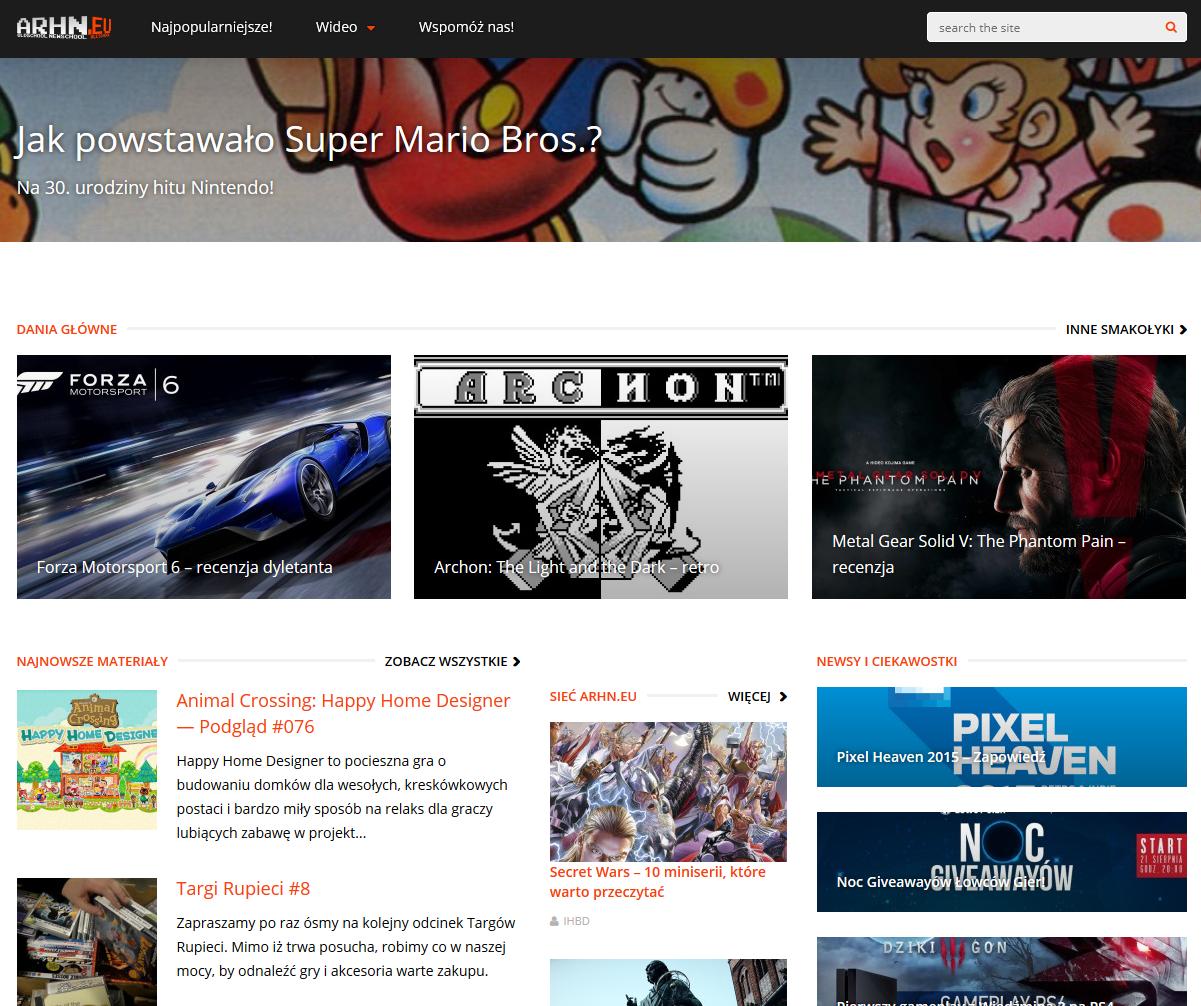This screenshot has width=1201, height=1006.
Task: Click the IHBD author name
Action: click(576, 921)
